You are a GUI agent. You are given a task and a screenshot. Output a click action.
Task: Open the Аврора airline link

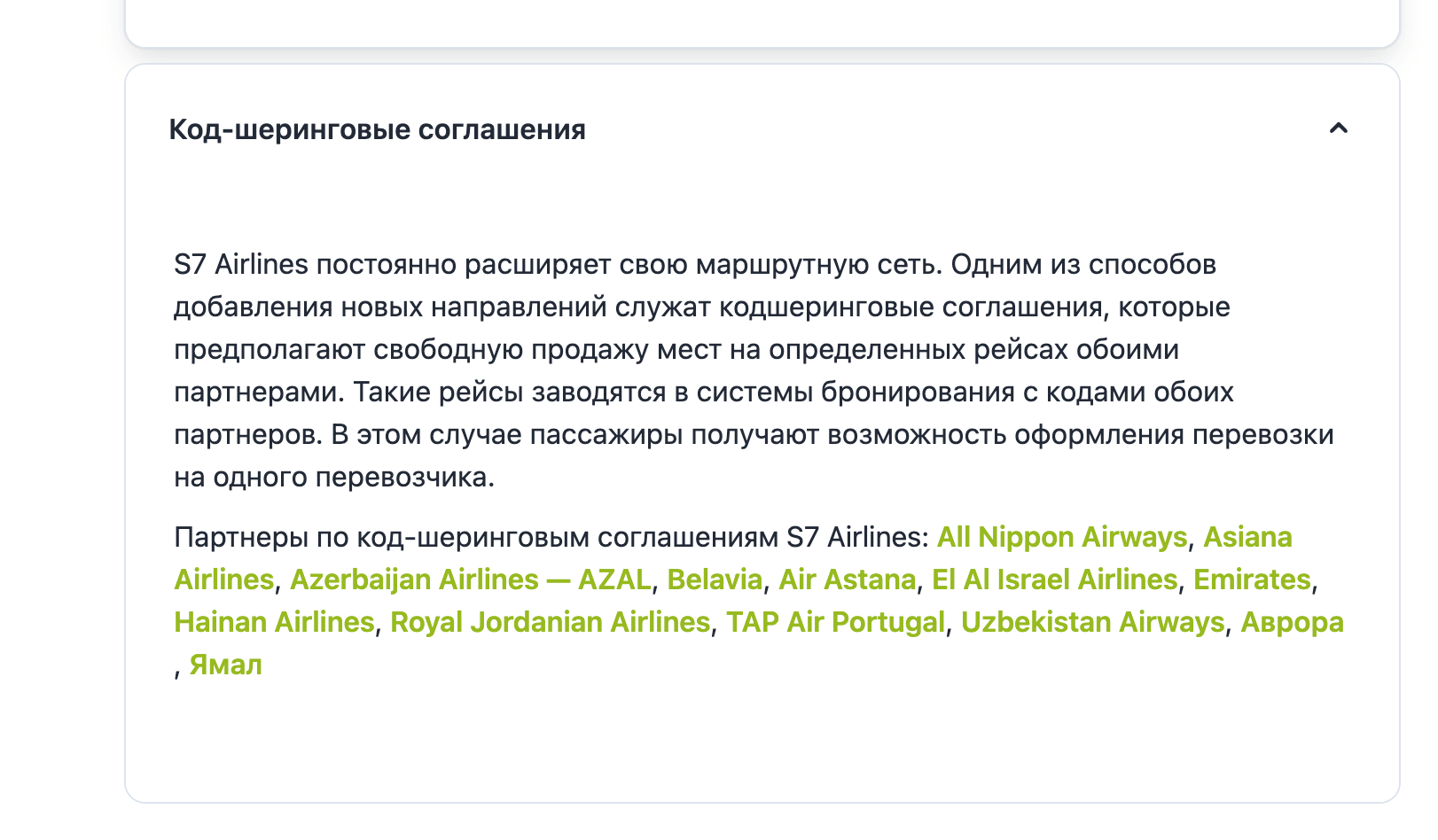(x=1292, y=622)
